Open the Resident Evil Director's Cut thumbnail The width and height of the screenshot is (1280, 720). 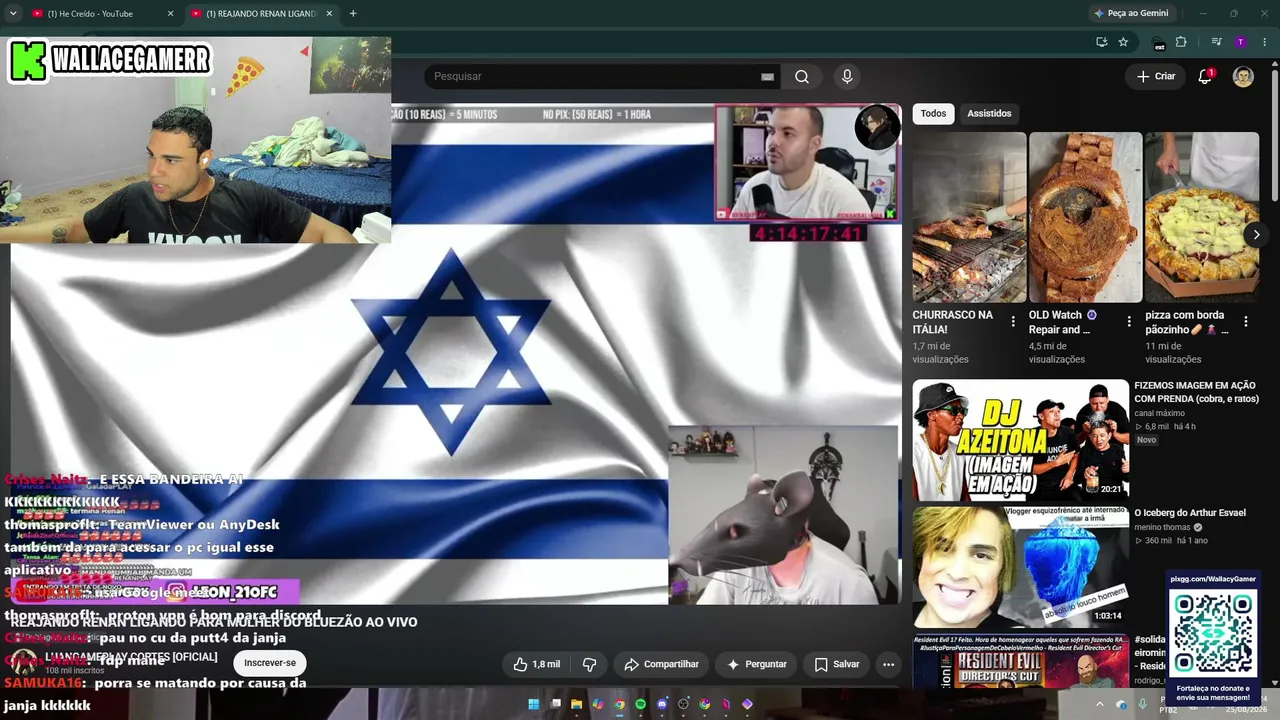[x=1020, y=660]
